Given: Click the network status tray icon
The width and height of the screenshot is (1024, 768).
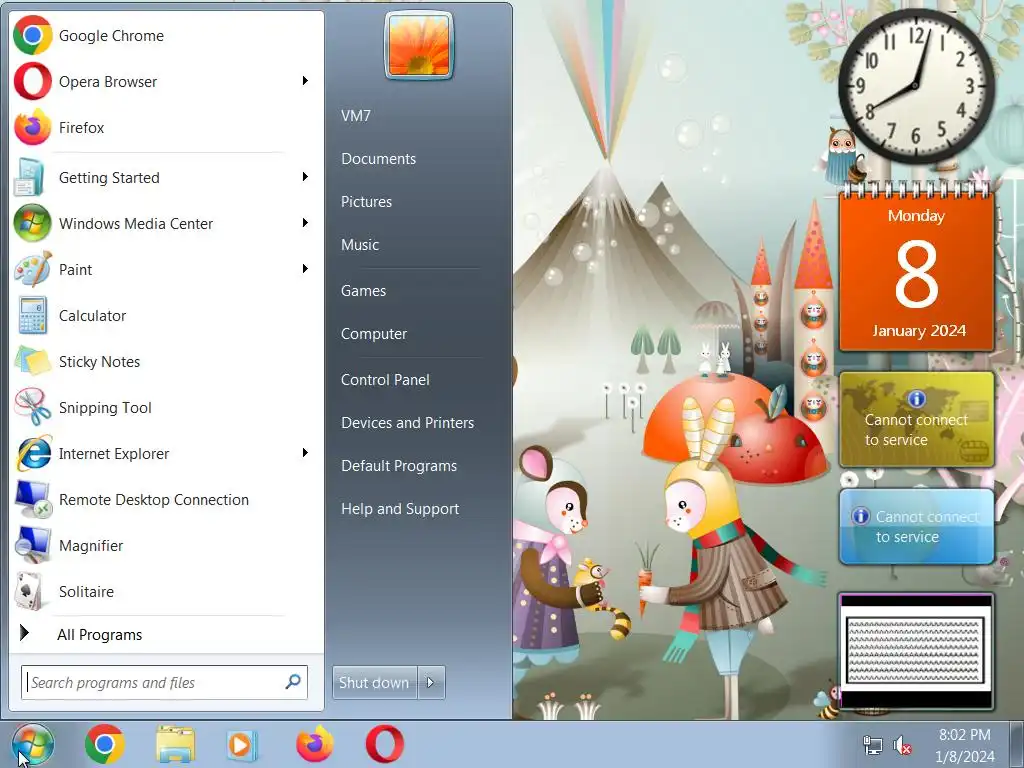Looking at the screenshot, I should (872, 745).
